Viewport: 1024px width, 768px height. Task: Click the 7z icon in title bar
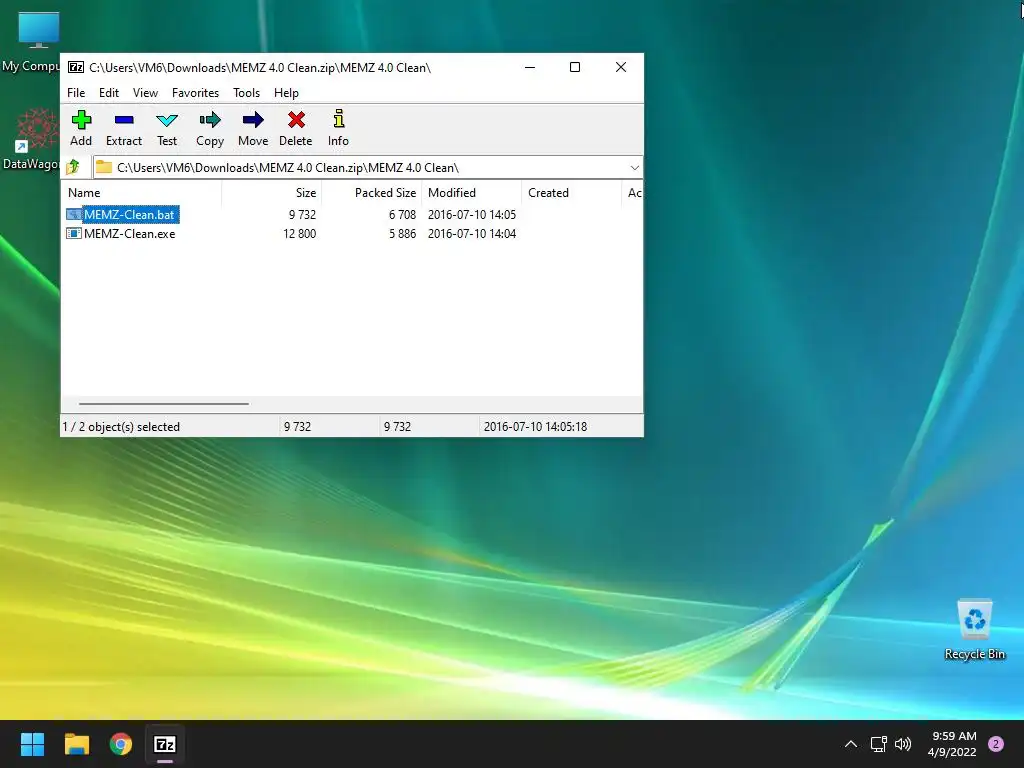(x=76, y=67)
